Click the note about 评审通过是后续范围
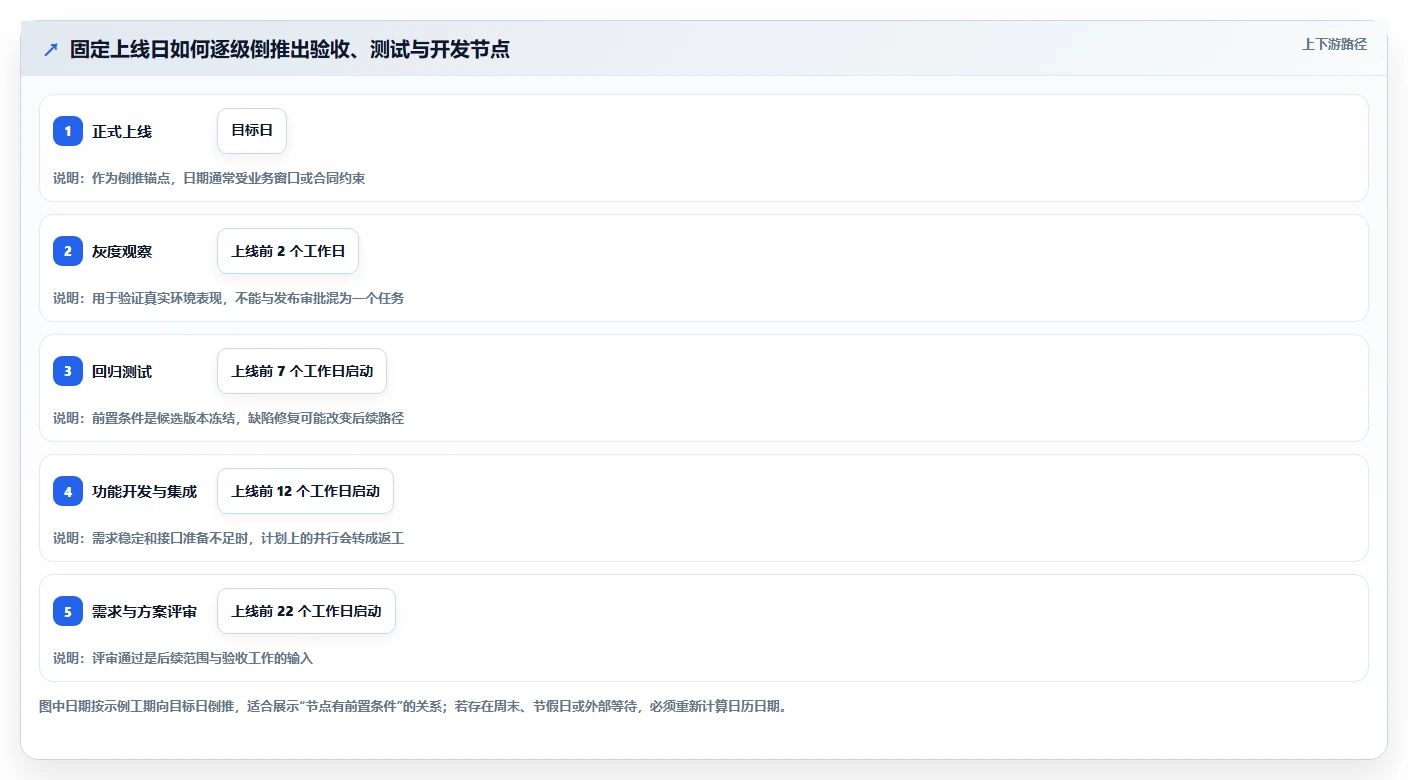 click(x=183, y=658)
